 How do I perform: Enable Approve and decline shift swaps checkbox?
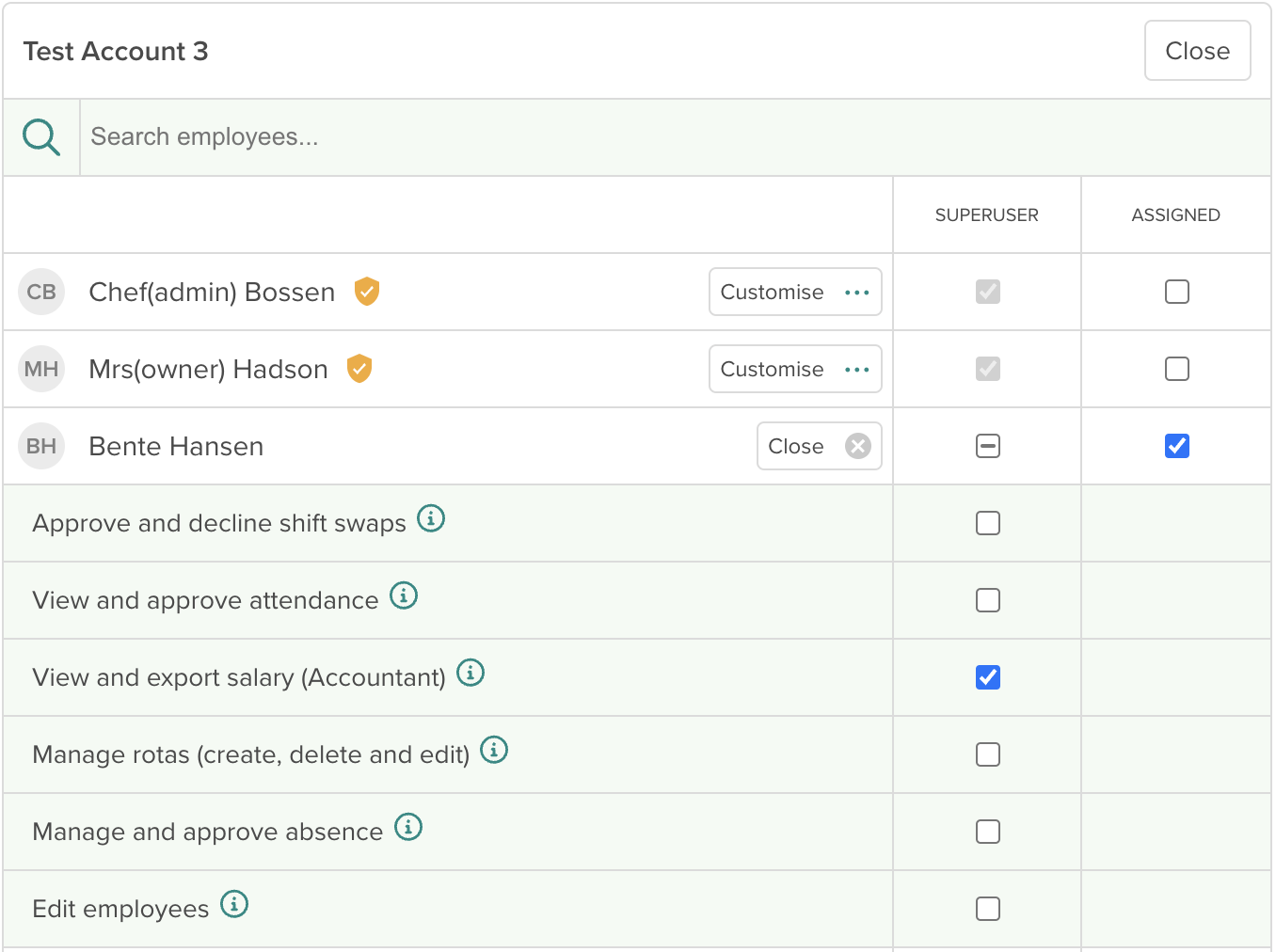pyautogui.click(x=987, y=523)
